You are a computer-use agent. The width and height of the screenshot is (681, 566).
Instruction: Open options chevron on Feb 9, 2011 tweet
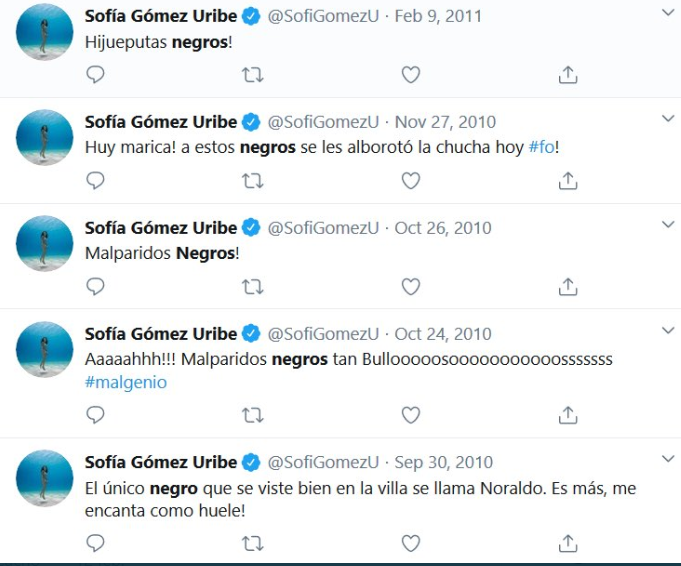point(668,13)
